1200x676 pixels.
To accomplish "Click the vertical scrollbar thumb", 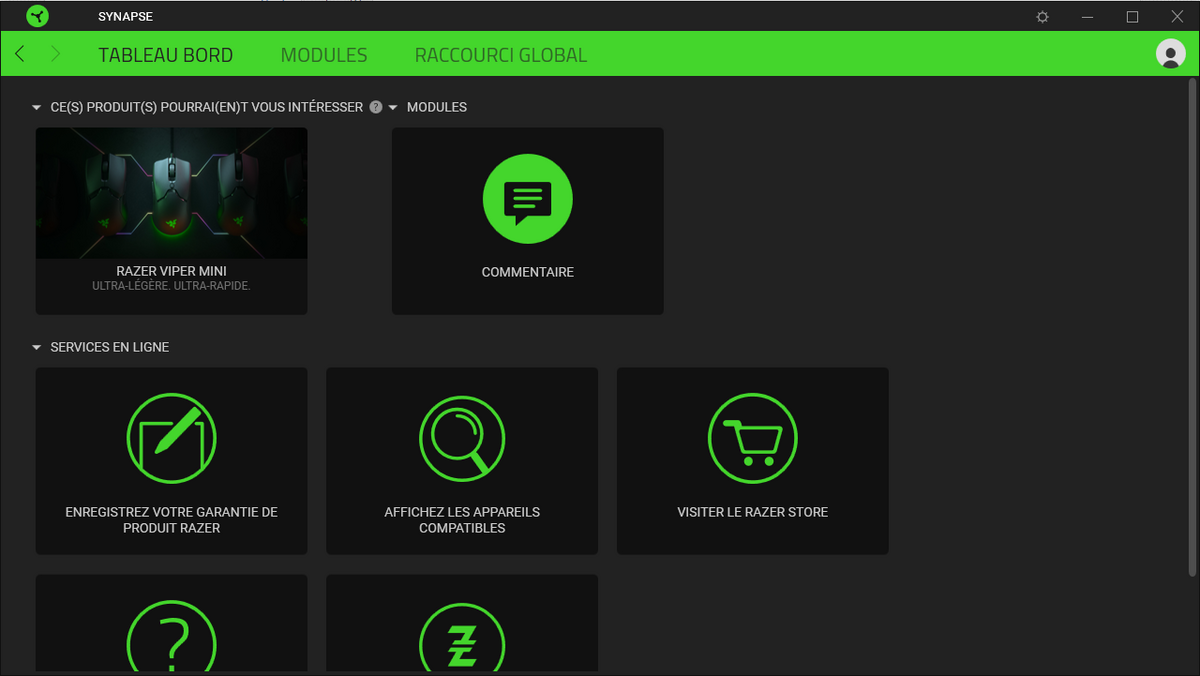I will click(1192, 327).
